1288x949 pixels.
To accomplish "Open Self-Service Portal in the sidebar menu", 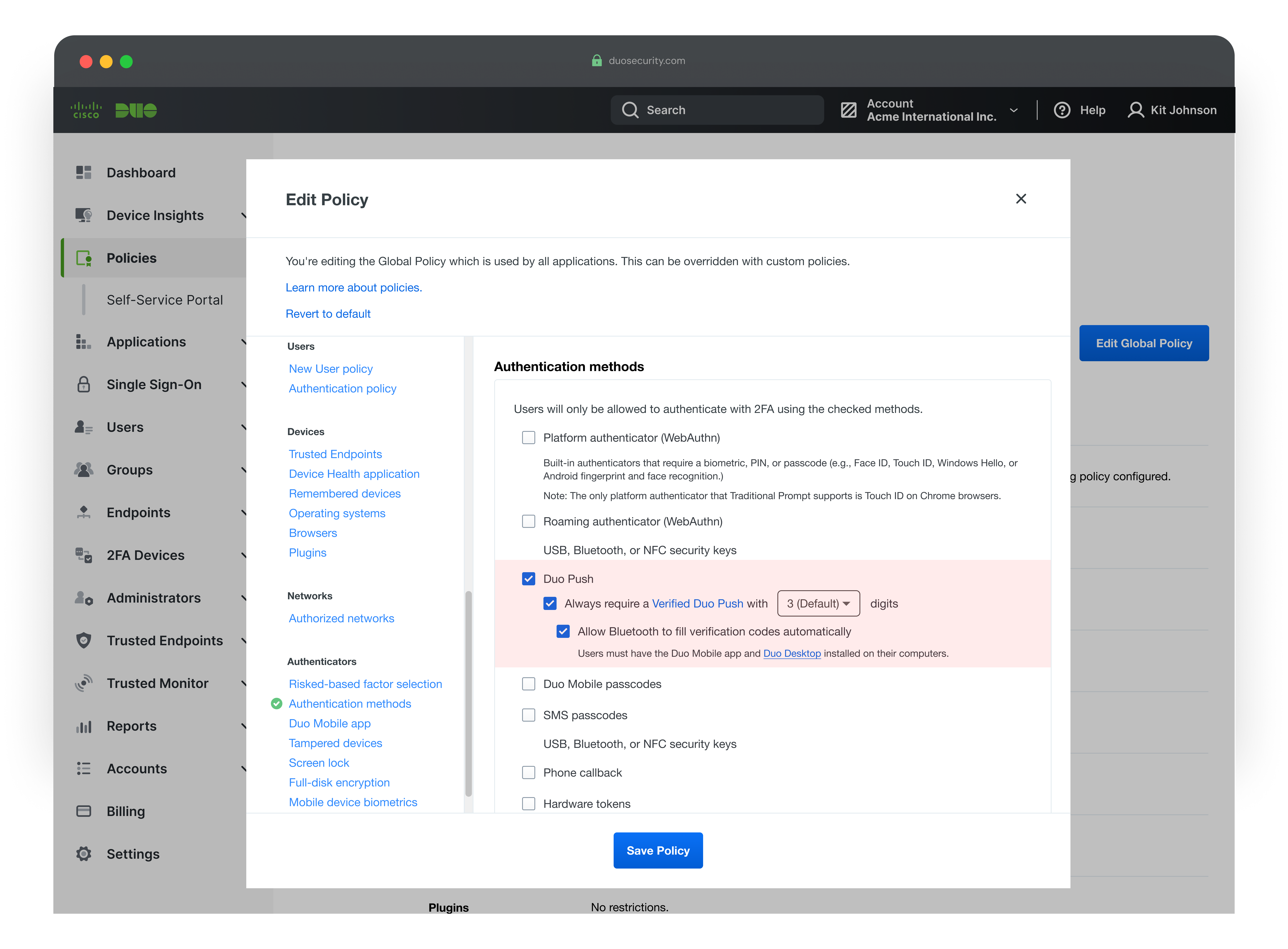I will (x=164, y=300).
